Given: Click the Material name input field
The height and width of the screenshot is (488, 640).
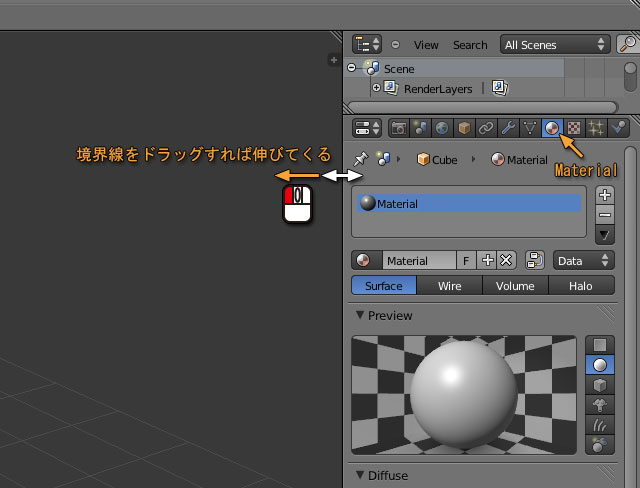Looking at the screenshot, I should (x=419, y=260).
